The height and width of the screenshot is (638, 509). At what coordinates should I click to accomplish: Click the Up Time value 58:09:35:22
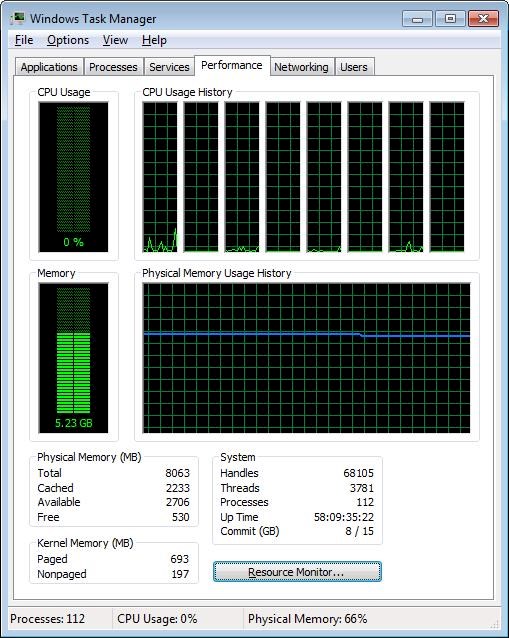tap(344, 517)
